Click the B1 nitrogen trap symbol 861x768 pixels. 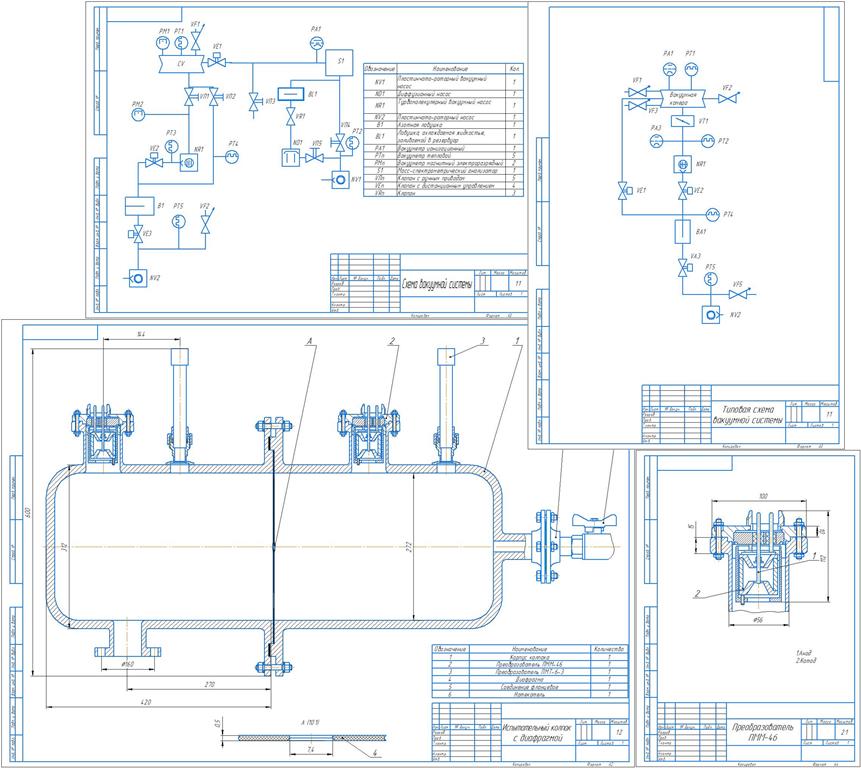[x=138, y=206]
